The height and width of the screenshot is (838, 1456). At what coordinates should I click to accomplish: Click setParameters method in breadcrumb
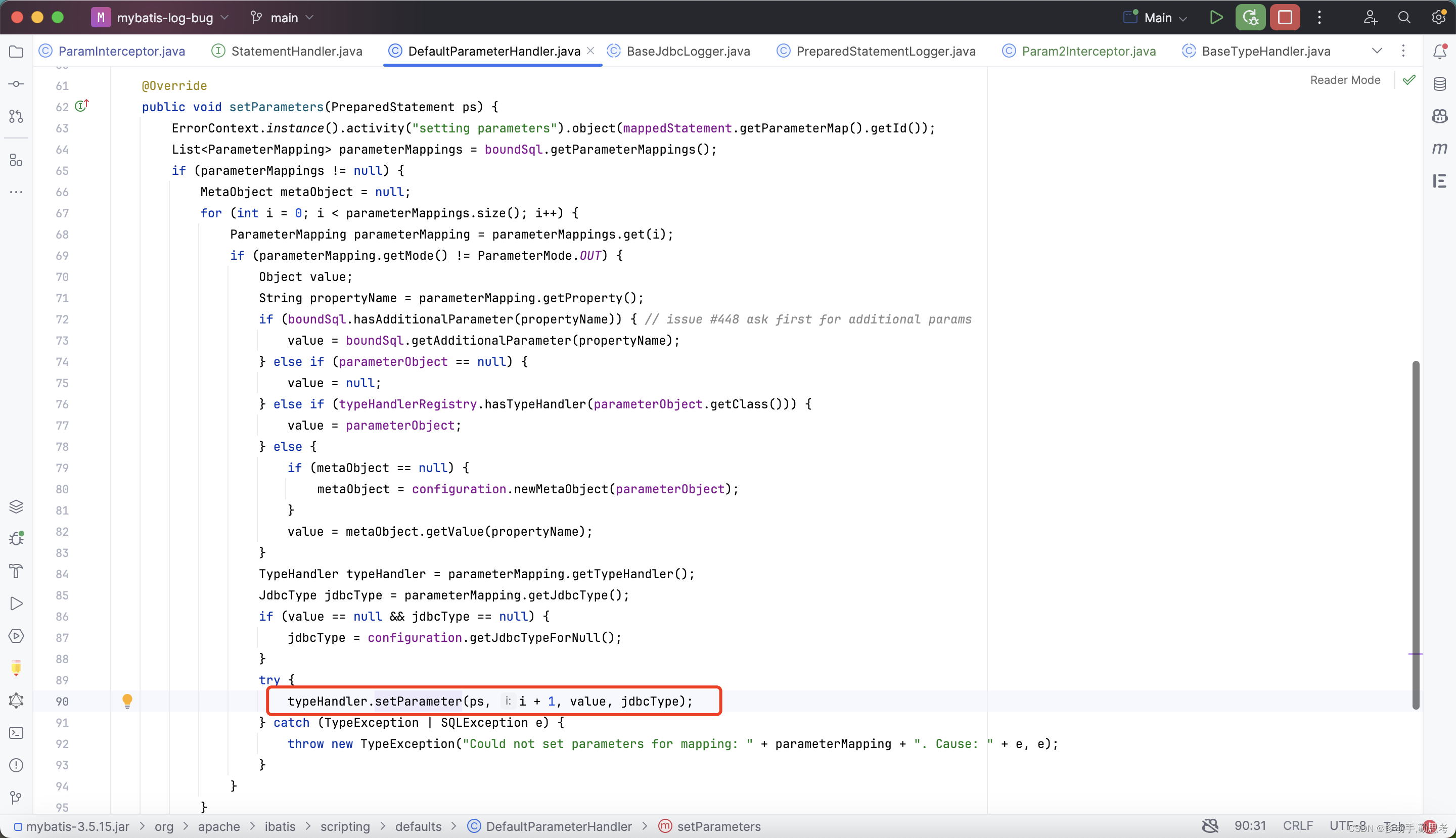click(709, 826)
